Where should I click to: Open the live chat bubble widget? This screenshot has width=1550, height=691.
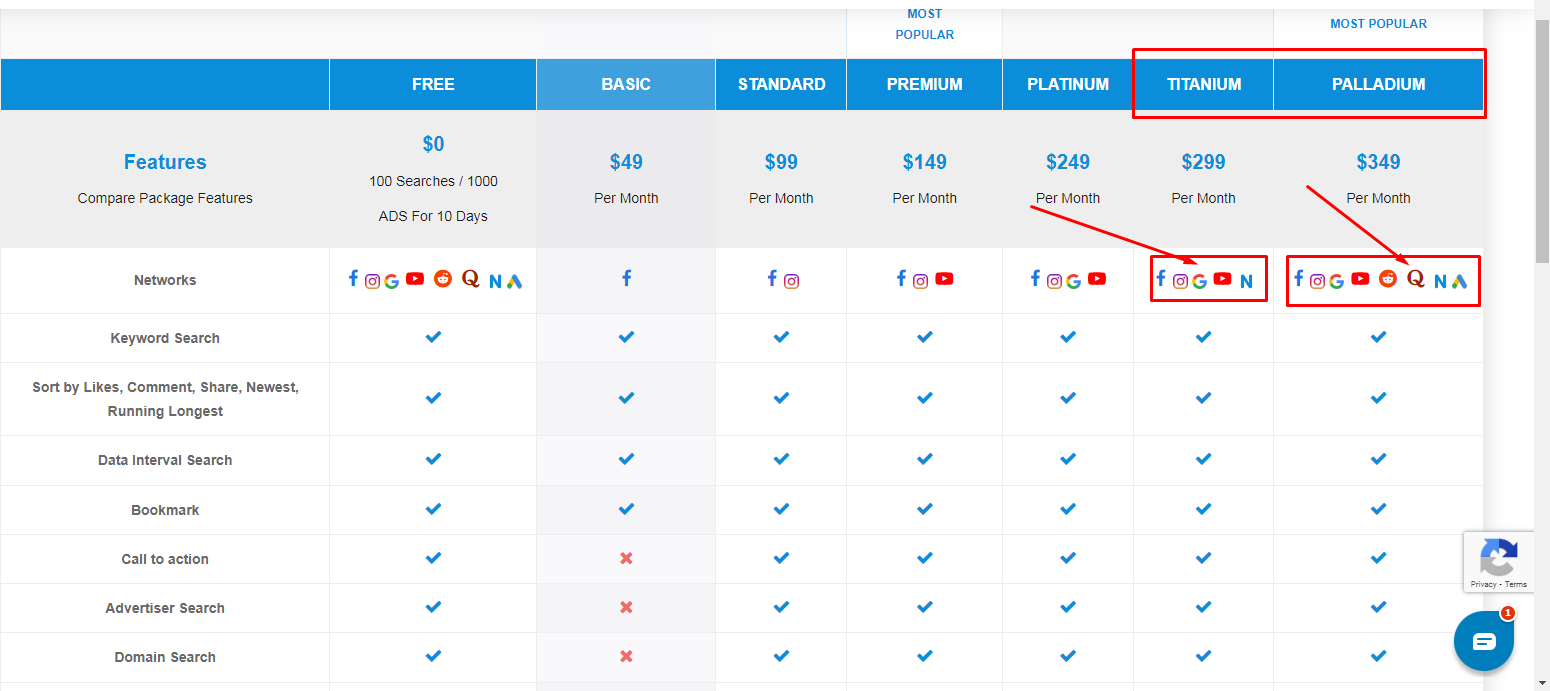point(1484,641)
